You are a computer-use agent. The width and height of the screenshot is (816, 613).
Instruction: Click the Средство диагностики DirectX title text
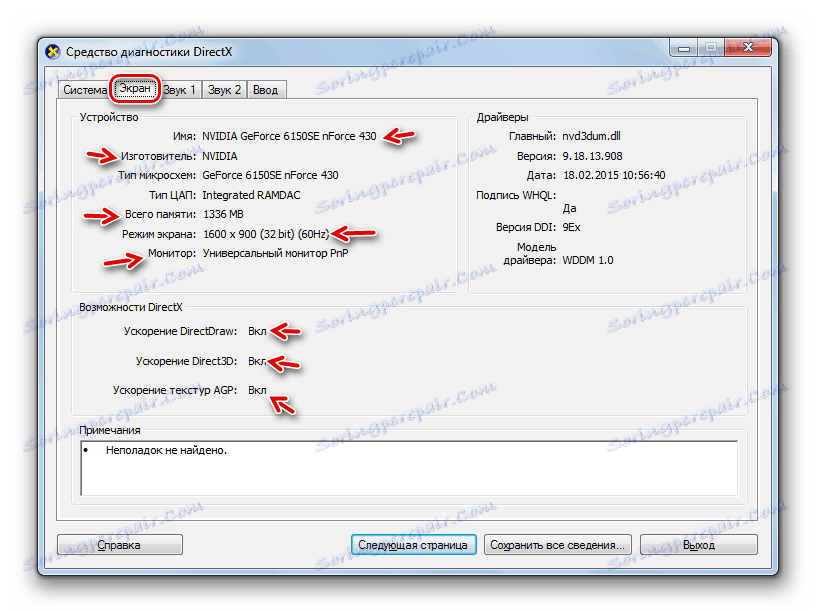pyautogui.click(x=149, y=52)
